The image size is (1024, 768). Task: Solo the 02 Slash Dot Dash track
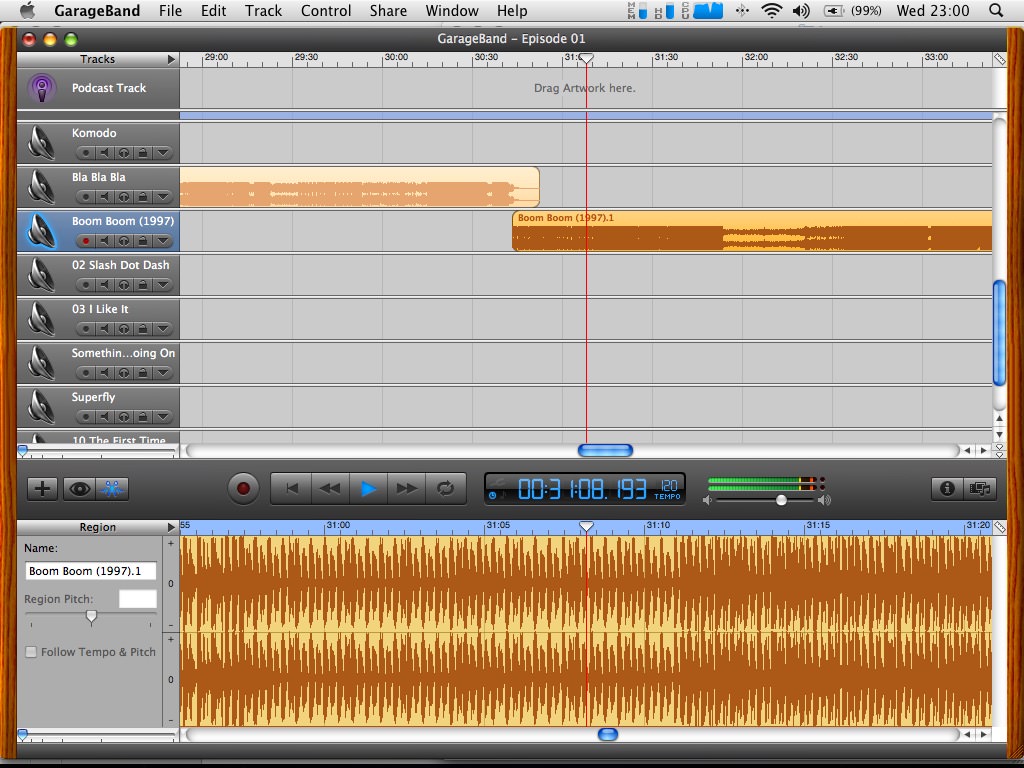pyautogui.click(x=123, y=285)
